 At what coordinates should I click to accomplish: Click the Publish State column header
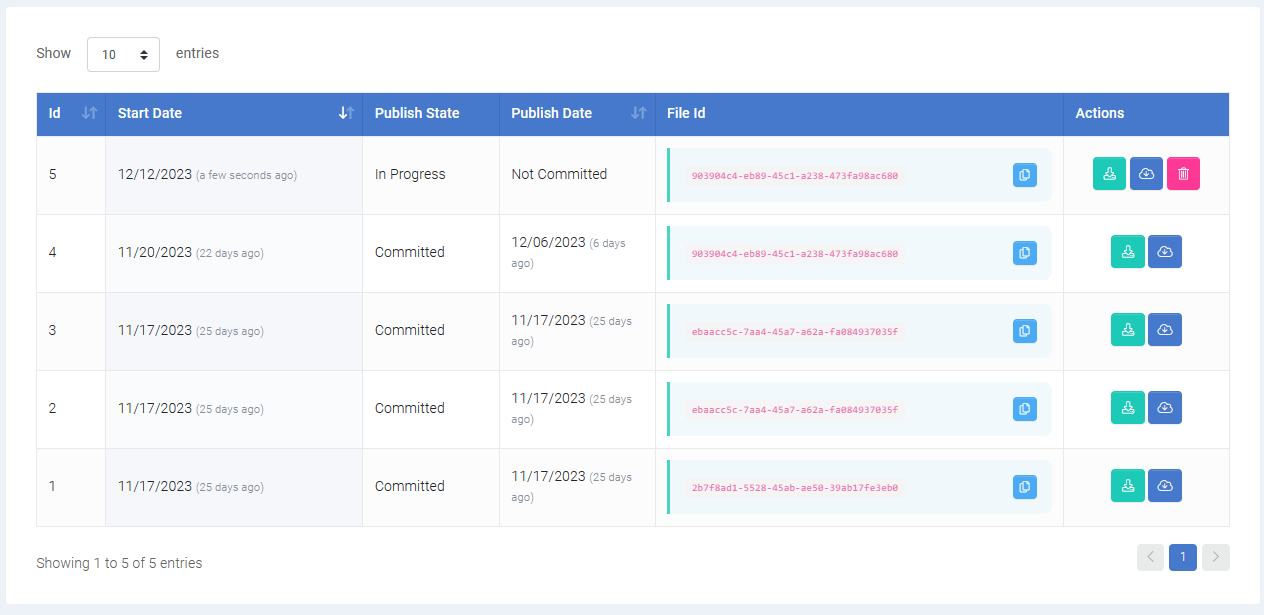(x=430, y=114)
